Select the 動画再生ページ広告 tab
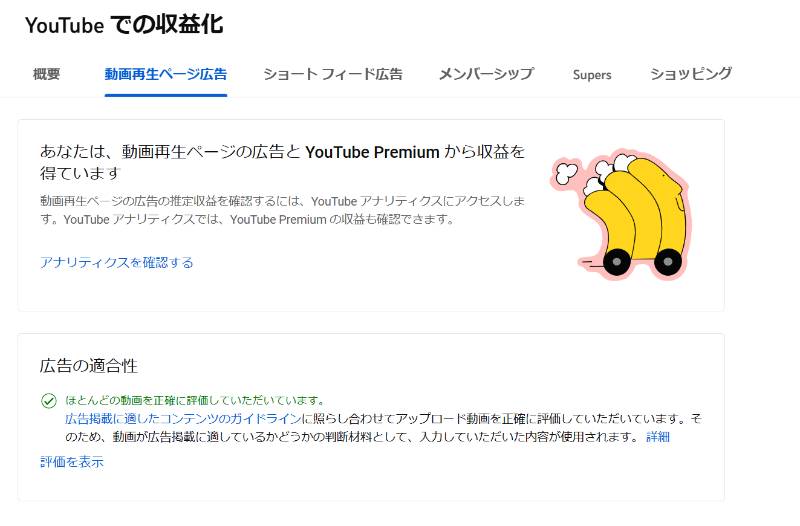This screenshot has width=800, height=526. pos(166,74)
